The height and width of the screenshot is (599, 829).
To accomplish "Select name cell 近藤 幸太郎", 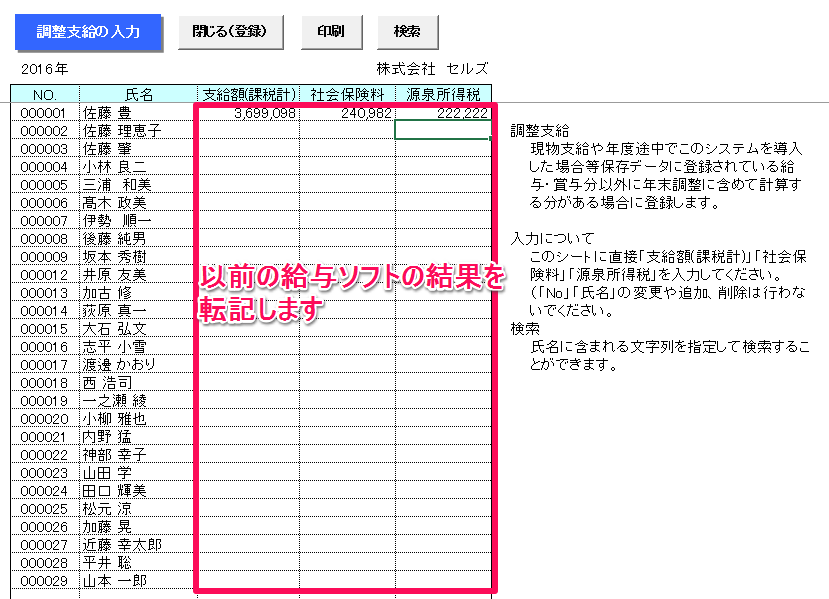I will (139, 543).
